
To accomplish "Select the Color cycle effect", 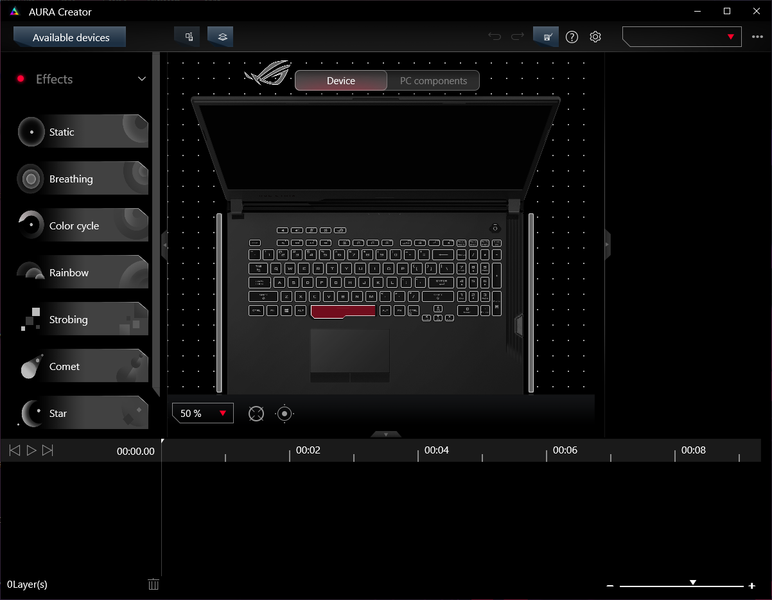I will coord(83,225).
